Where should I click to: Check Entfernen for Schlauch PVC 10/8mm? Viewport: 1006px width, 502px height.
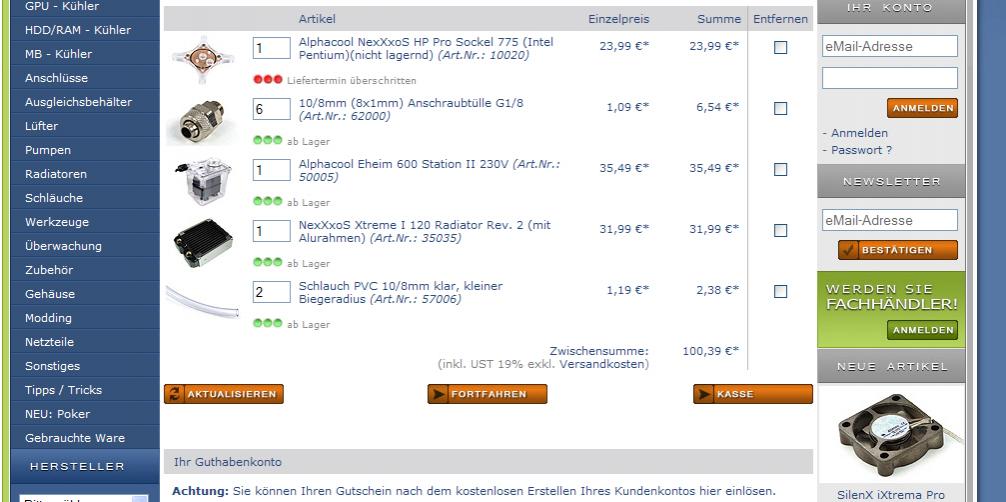[780, 291]
